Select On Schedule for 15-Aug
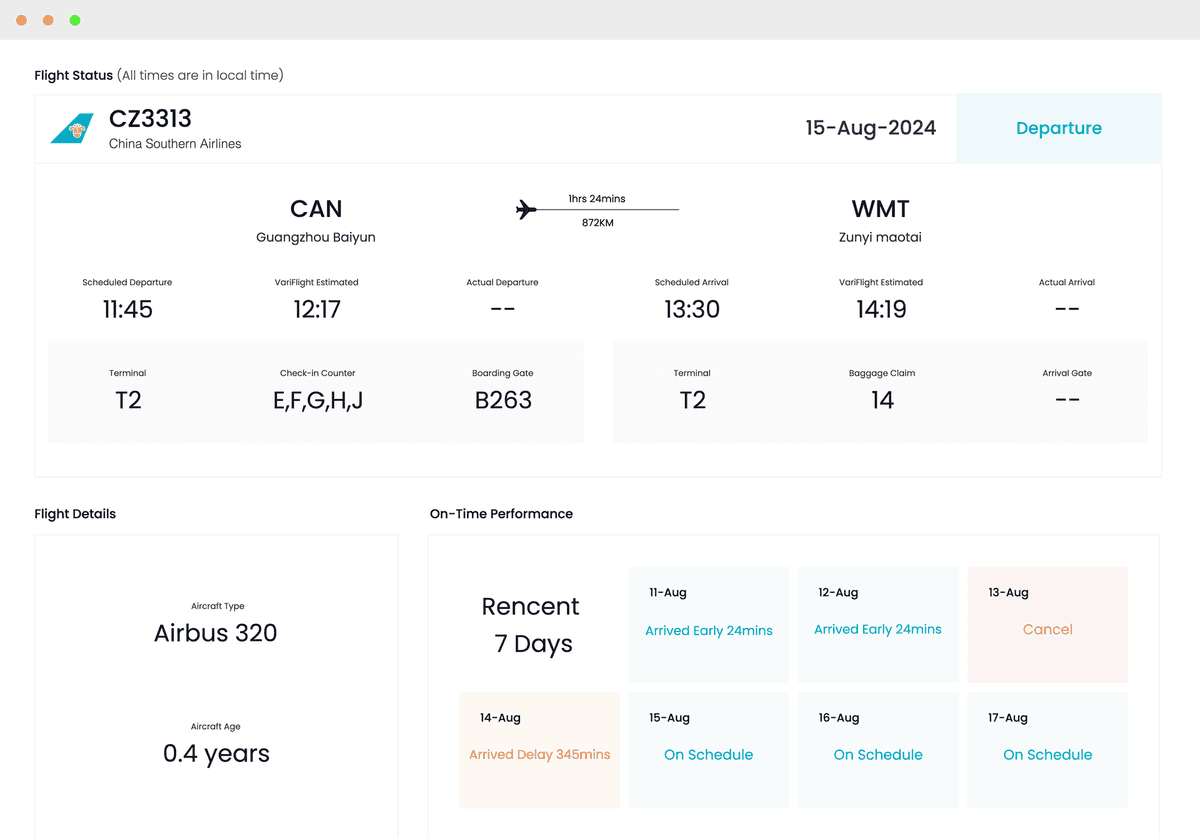The width and height of the screenshot is (1200, 838). click(708, 754)
